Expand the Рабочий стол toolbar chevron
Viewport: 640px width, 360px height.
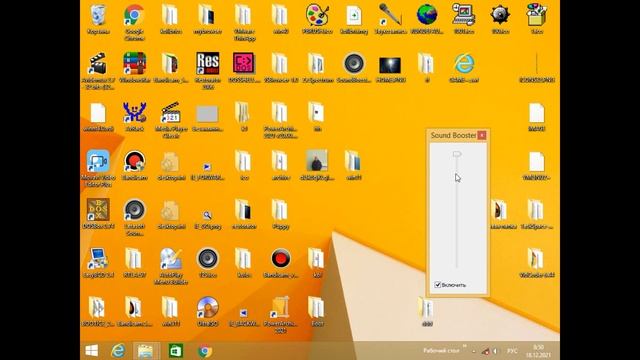click(464, 347)
